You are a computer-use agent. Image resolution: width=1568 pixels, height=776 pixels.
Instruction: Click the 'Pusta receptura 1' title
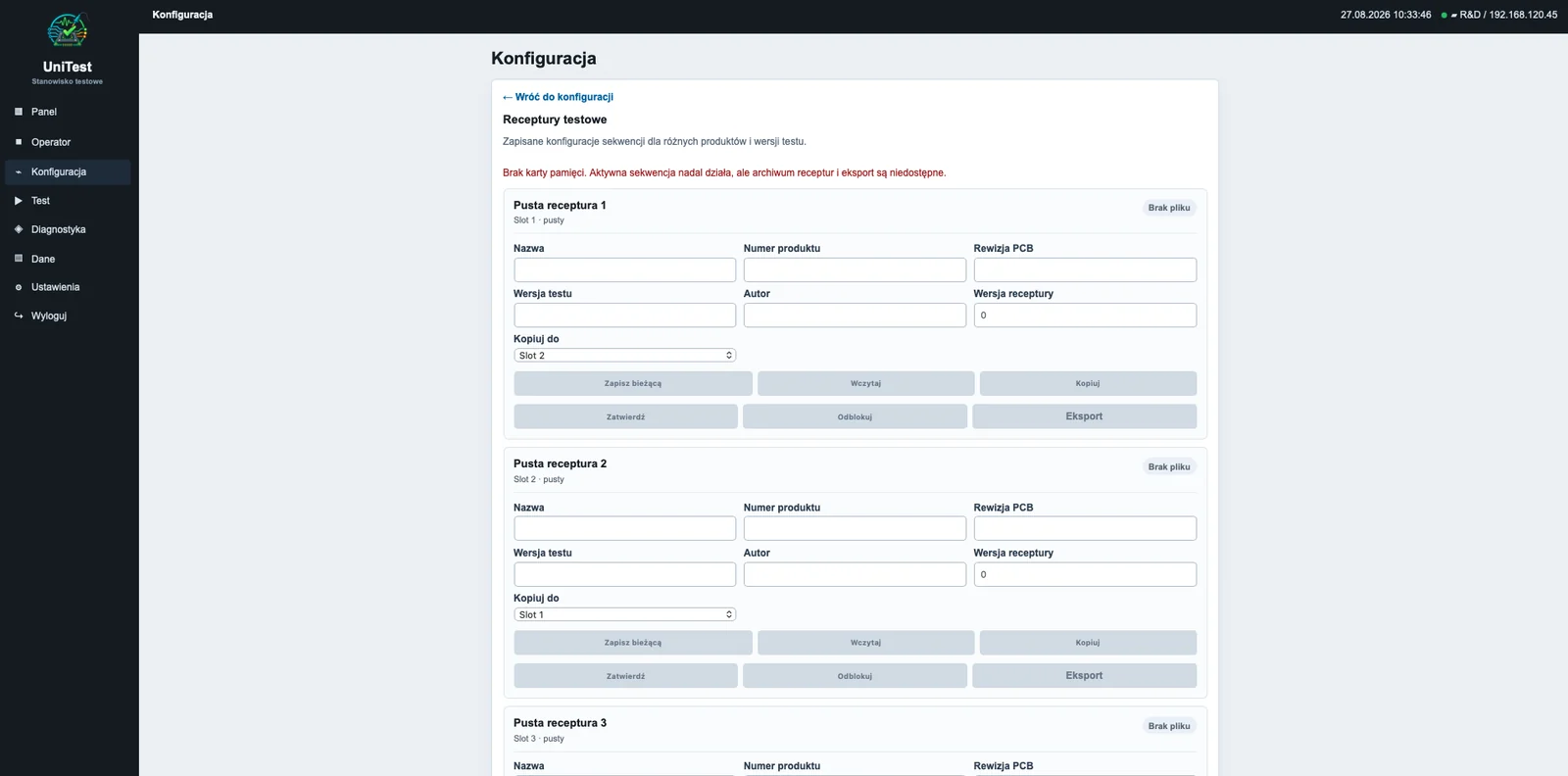click(560, 206)
